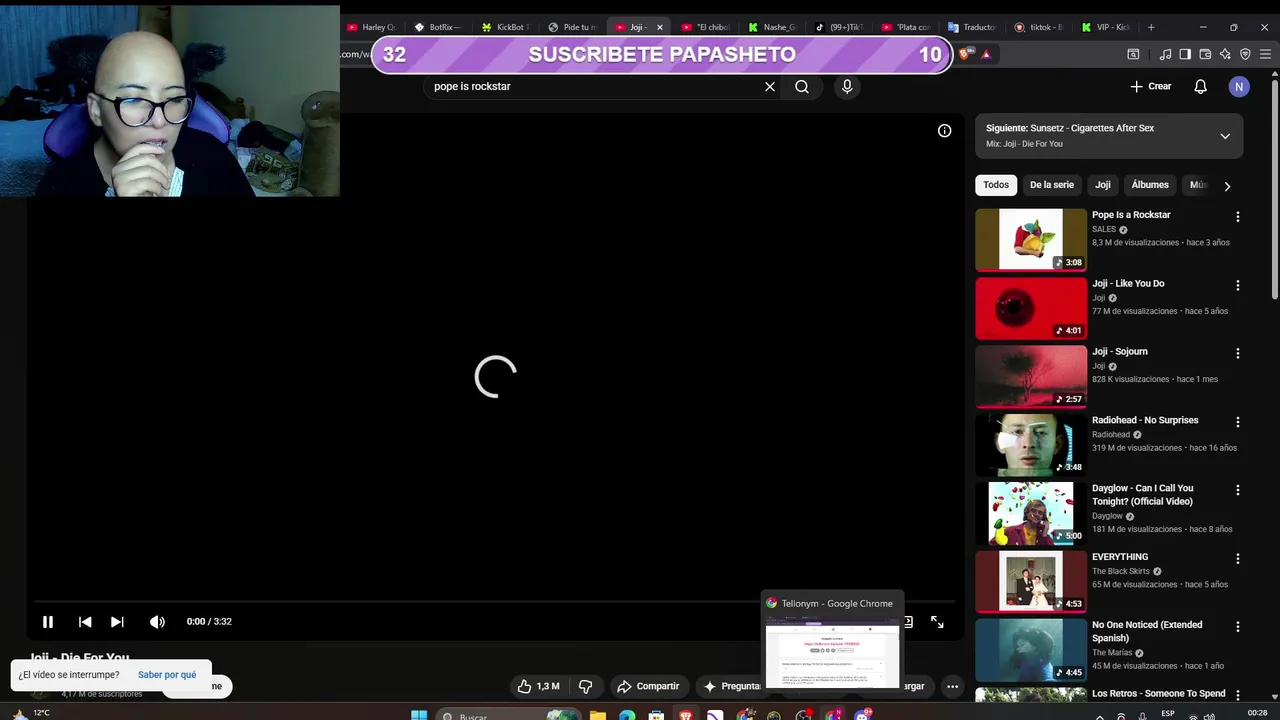Pause the video with the player control

[x=47, y=622]
